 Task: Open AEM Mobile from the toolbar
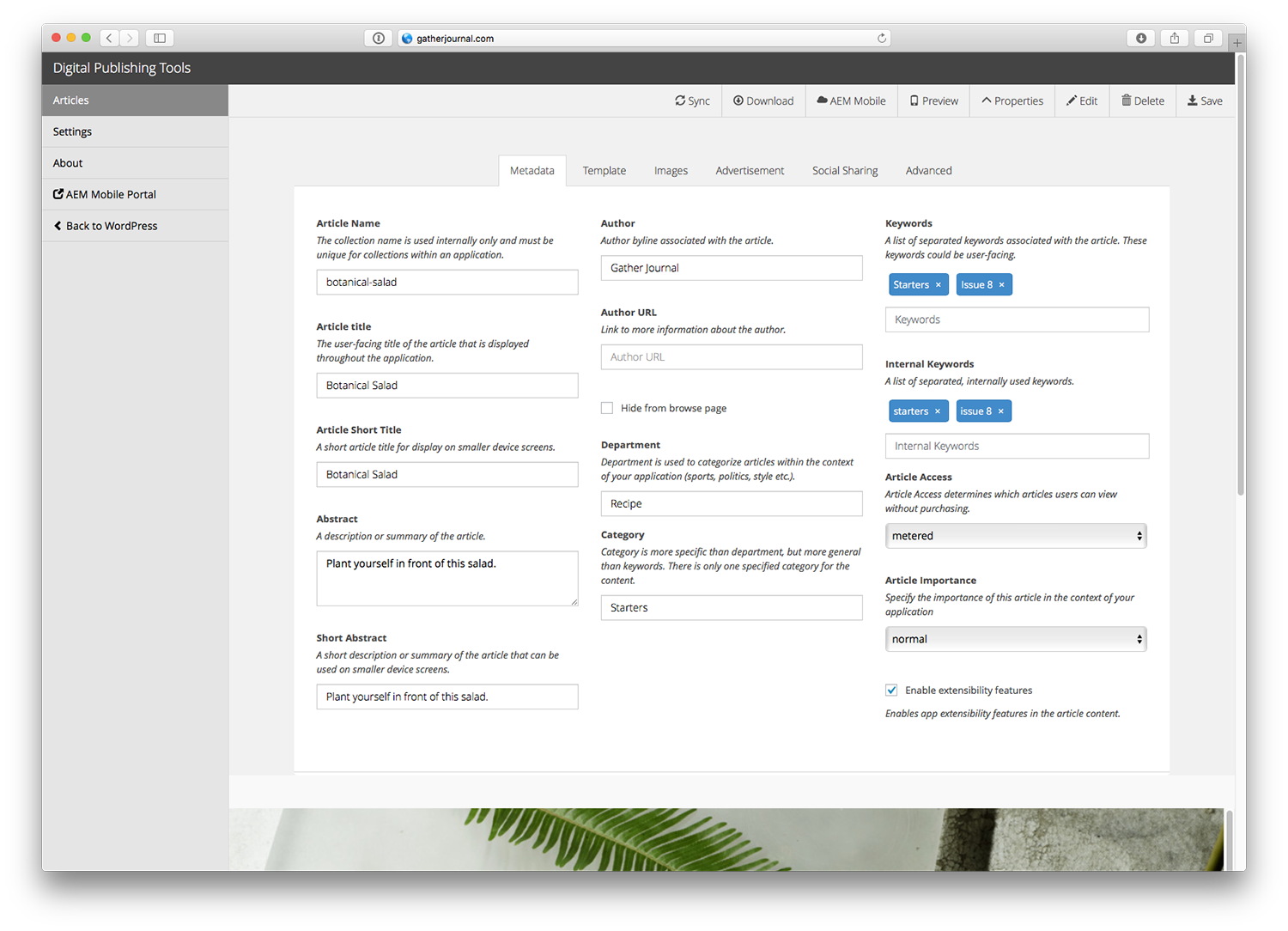pyautogui.click(x=851, y=100)
